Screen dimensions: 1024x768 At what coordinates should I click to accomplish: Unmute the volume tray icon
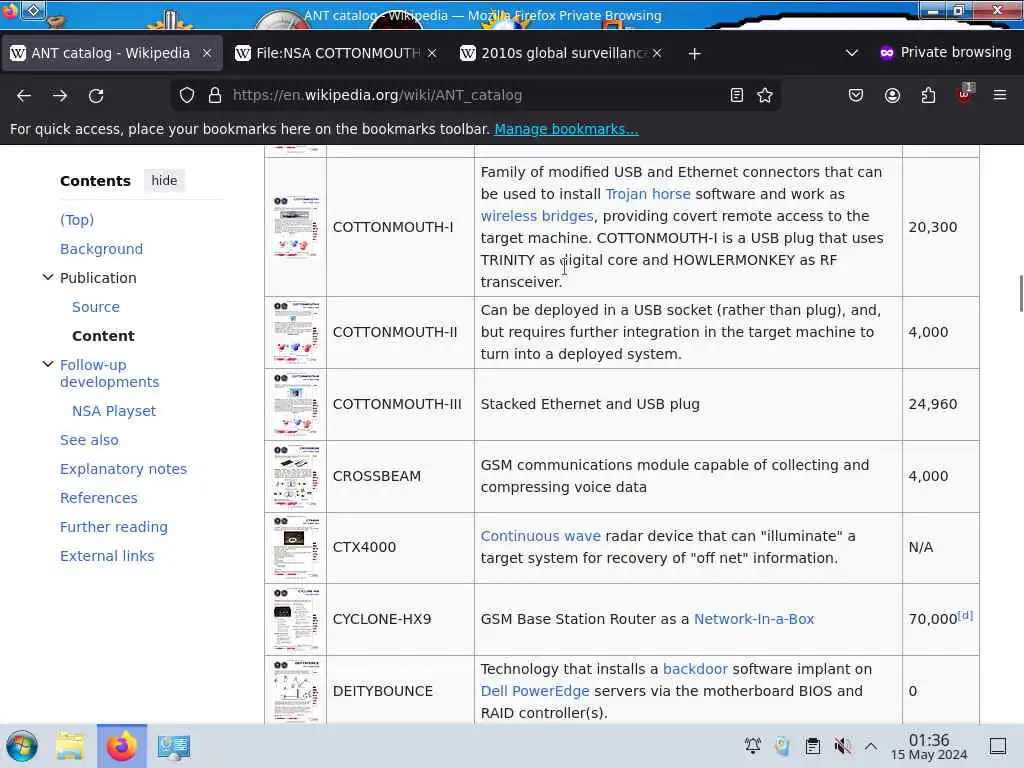[842, 746]
